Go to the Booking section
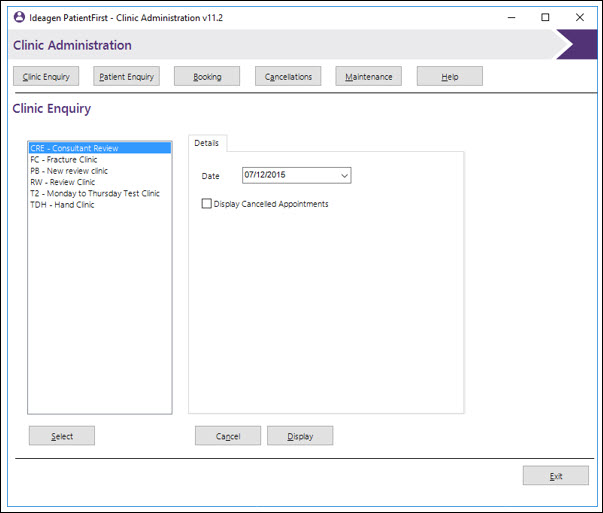This screenshot has height=513, width=603. (x=207, y=76)
